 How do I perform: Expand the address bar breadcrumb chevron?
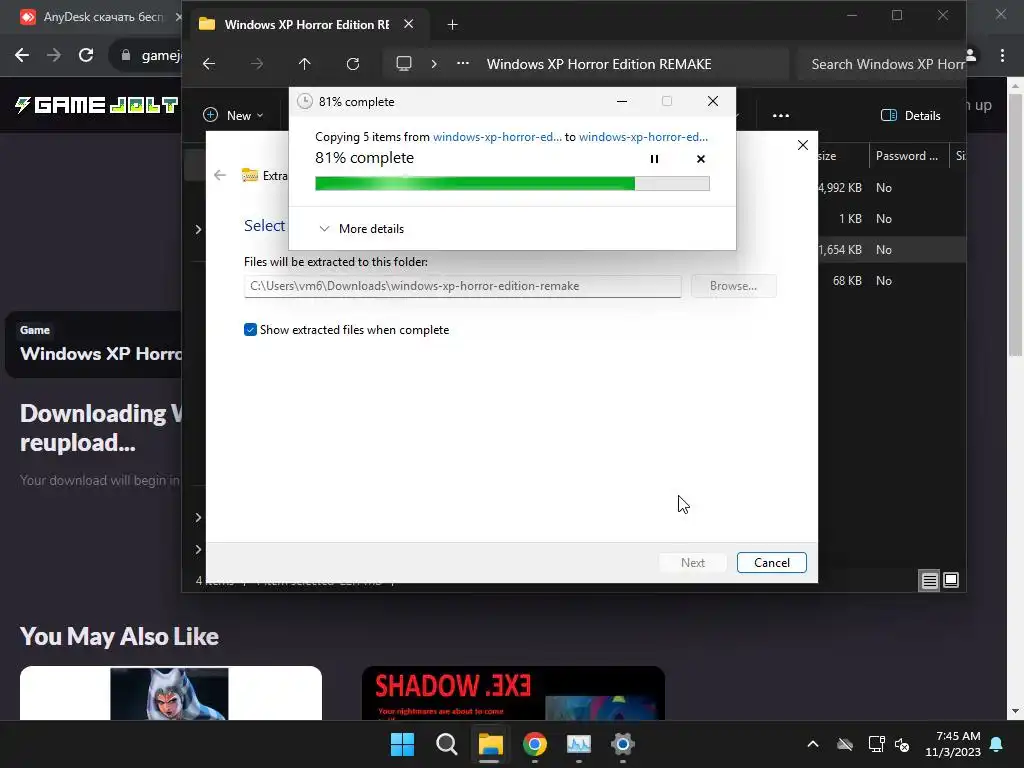click(x=434, y=64)
